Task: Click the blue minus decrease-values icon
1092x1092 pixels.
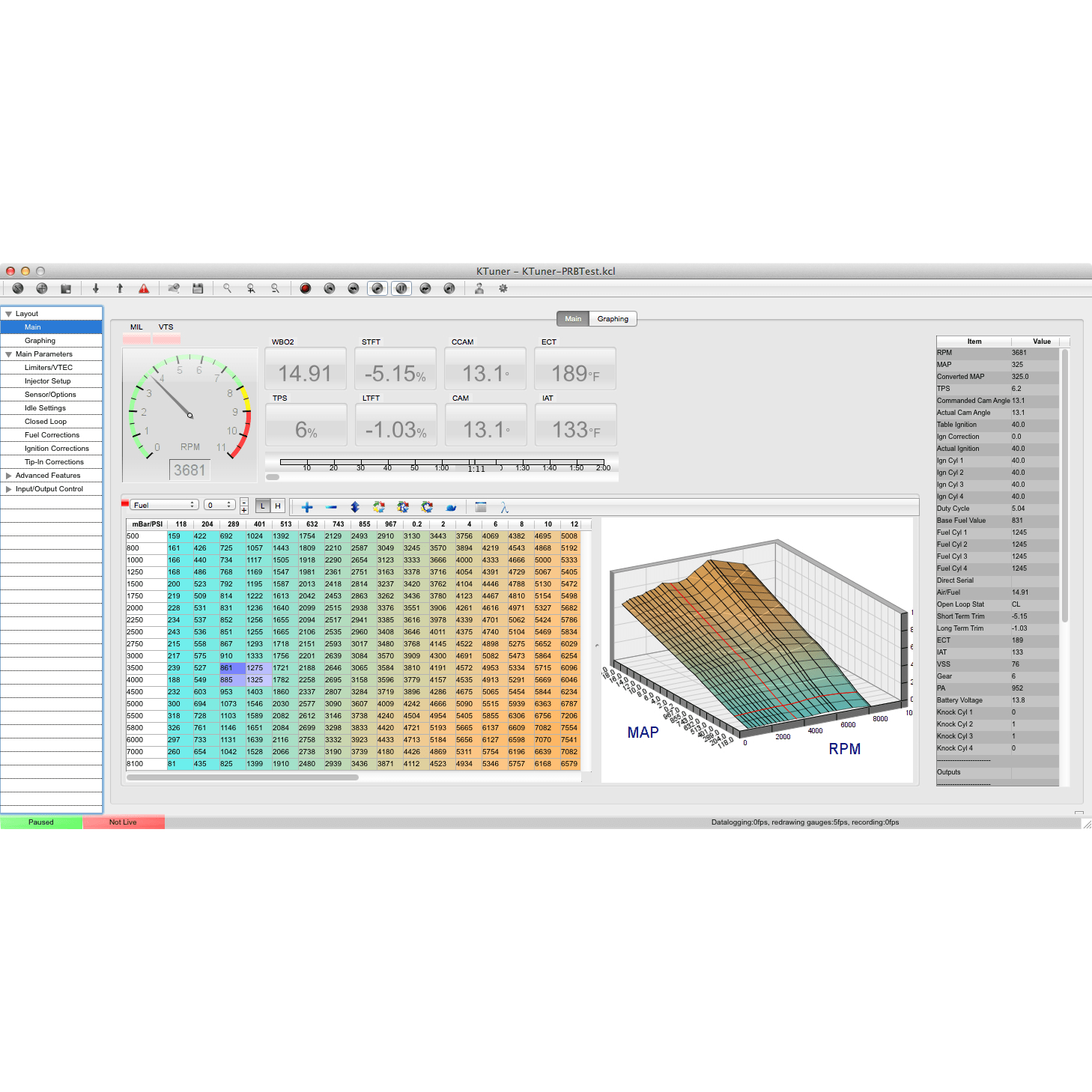Action: click(331, 507)
